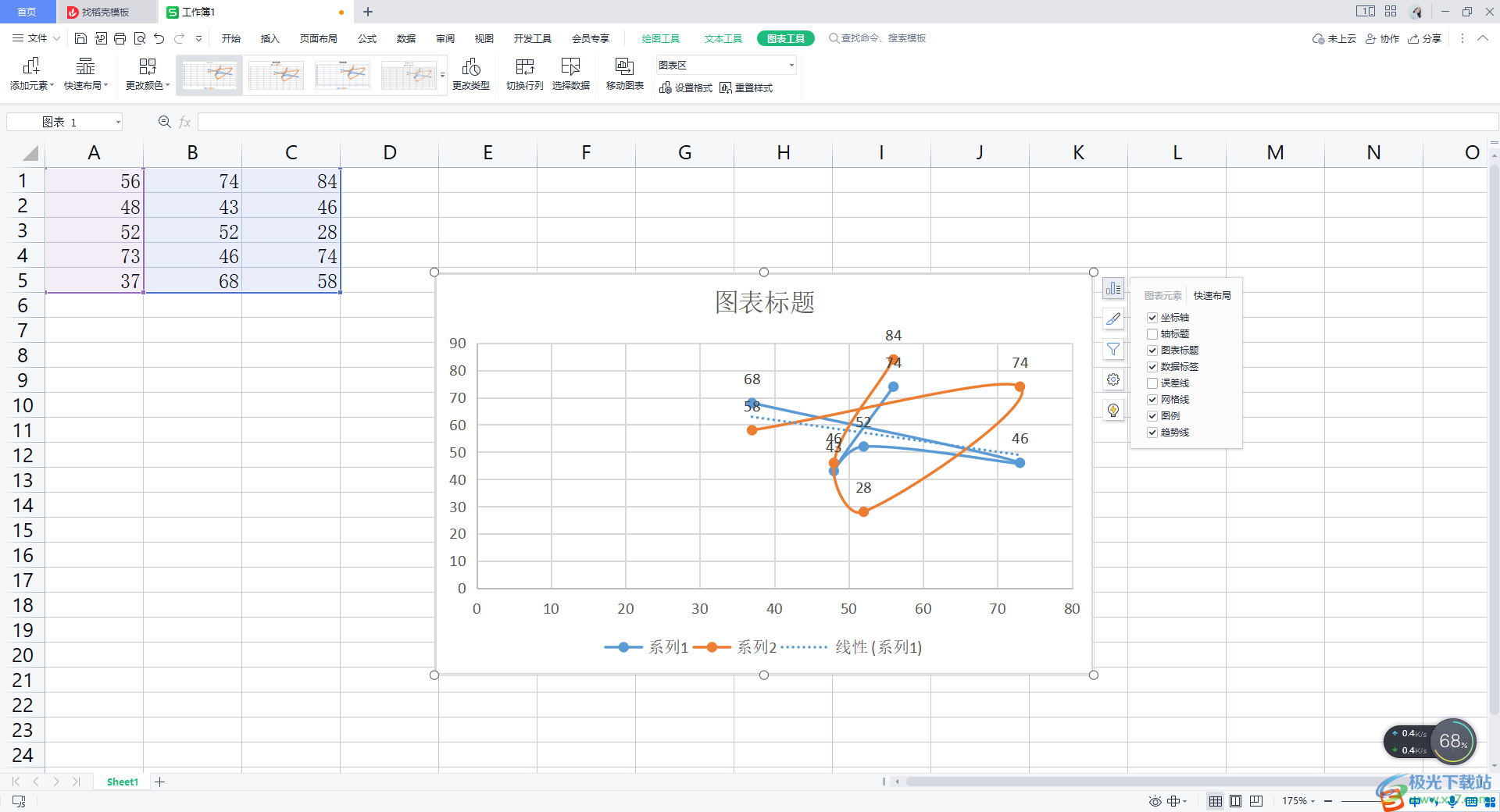Click 未上云 (Not in cloud) button

(x=1334, y=38)
